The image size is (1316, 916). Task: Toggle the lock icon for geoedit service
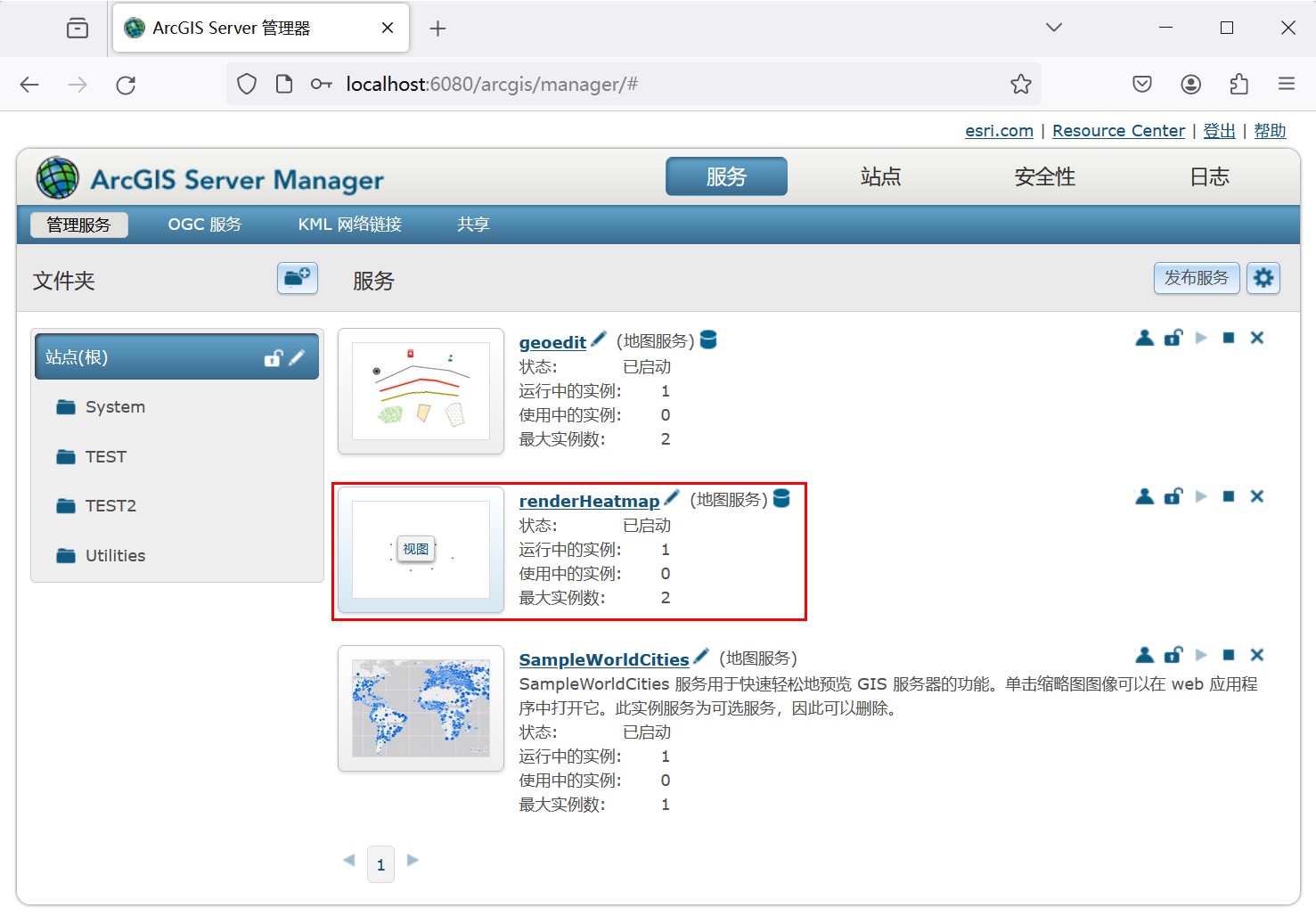[x=1173, y=338]
